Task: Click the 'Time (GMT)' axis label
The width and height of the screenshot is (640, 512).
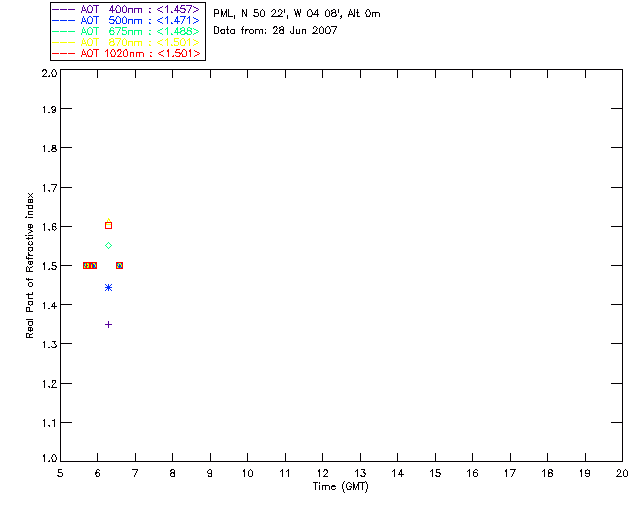Action: (x=341, y=487)
